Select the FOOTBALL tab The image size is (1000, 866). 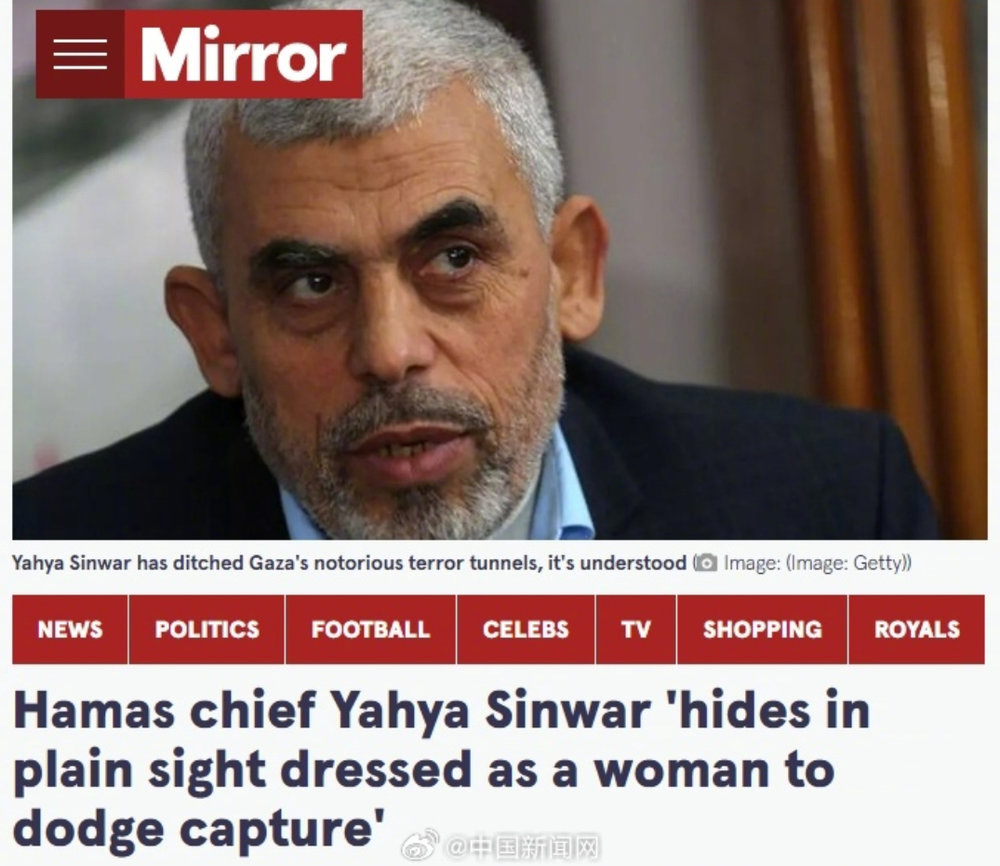(x=371, y=629)
